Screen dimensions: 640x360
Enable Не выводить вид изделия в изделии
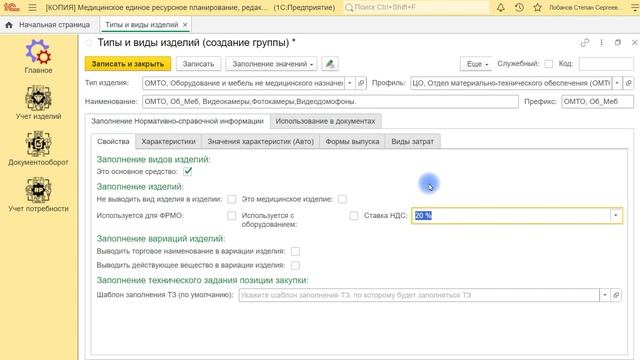pyautogui.click(x=231, y=199)
